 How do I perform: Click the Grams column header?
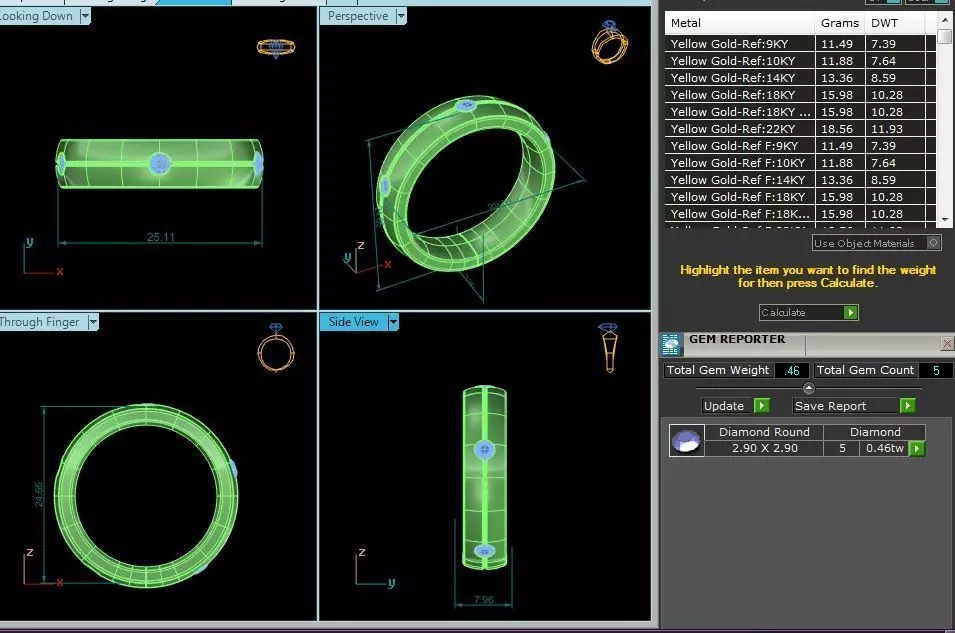(x=840, y=23)
